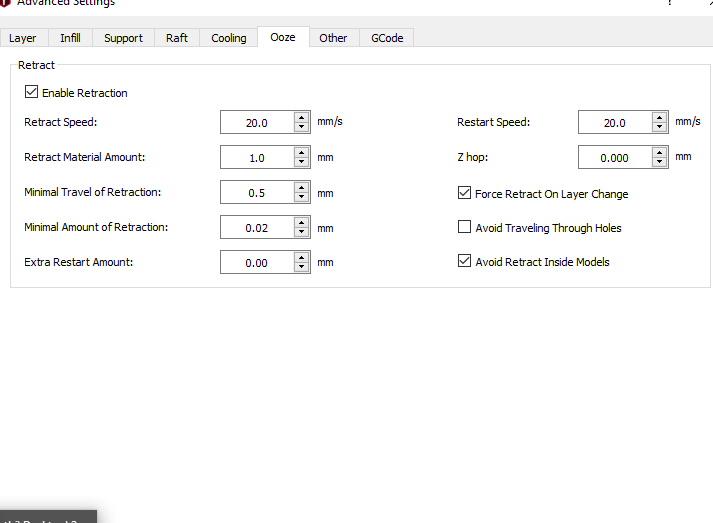Viewport: 713px width, 523px height.
Task: Decrease Z hop with down arrow
Action: [659, 162]
